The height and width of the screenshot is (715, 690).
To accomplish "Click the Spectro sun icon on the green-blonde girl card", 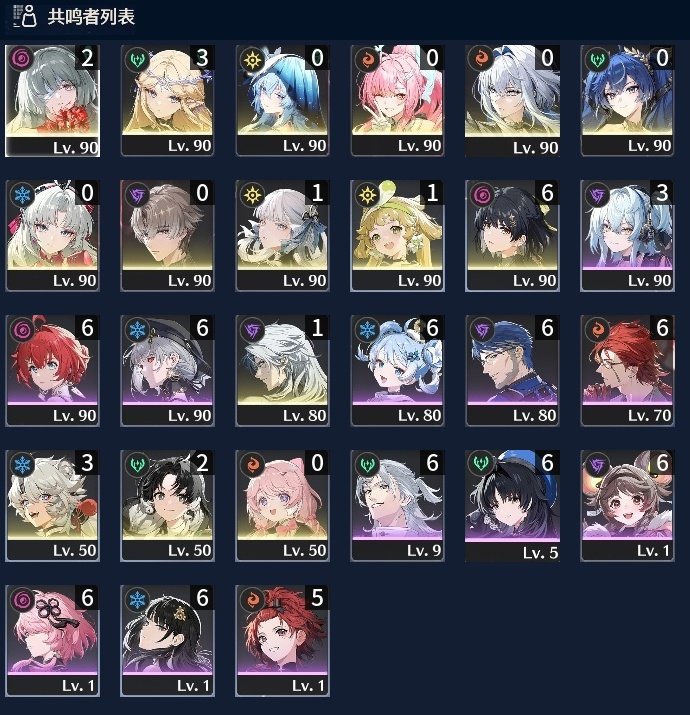I will click(367, 195).
